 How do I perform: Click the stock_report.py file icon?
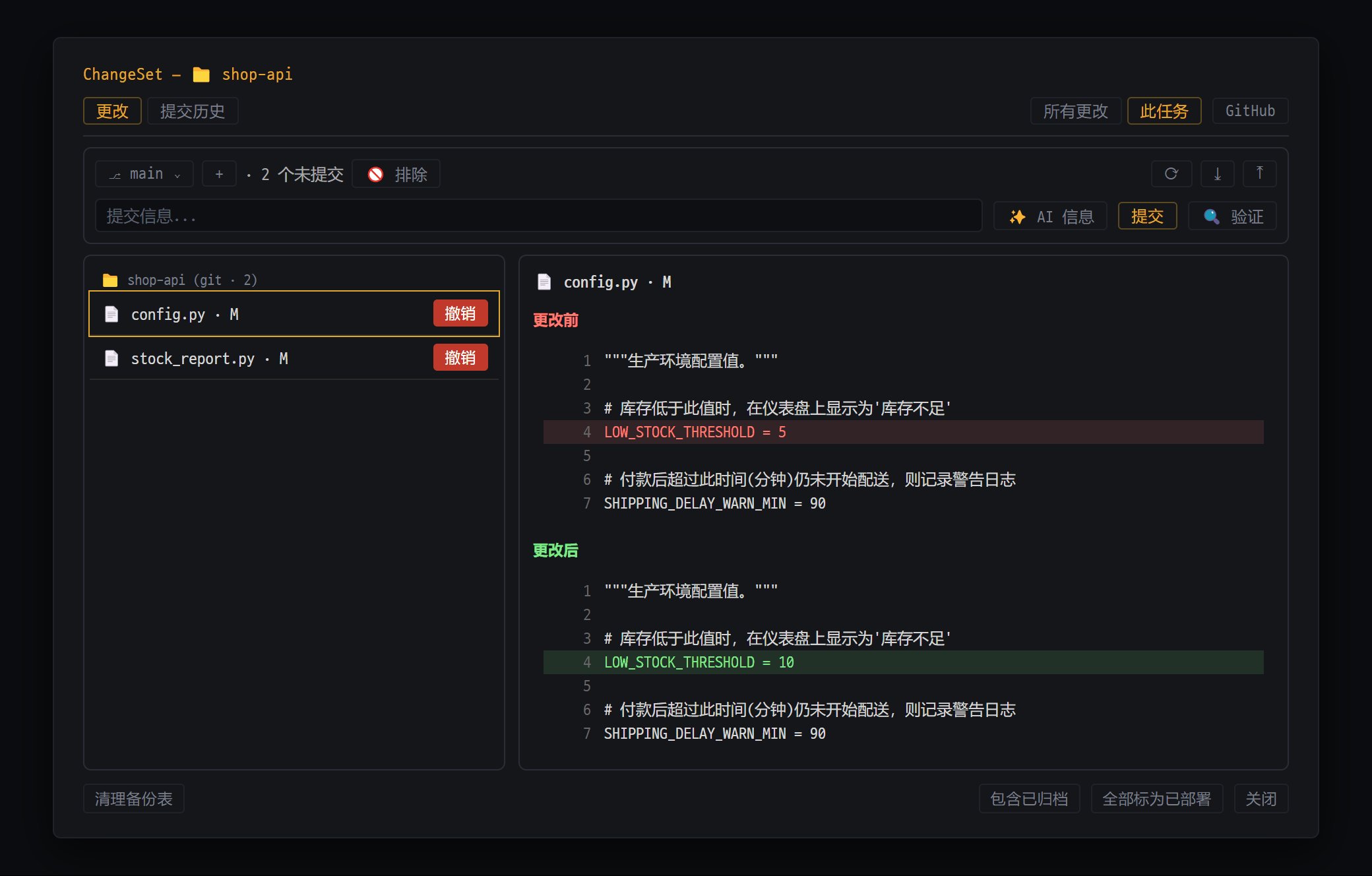click(x=111, y=358)
